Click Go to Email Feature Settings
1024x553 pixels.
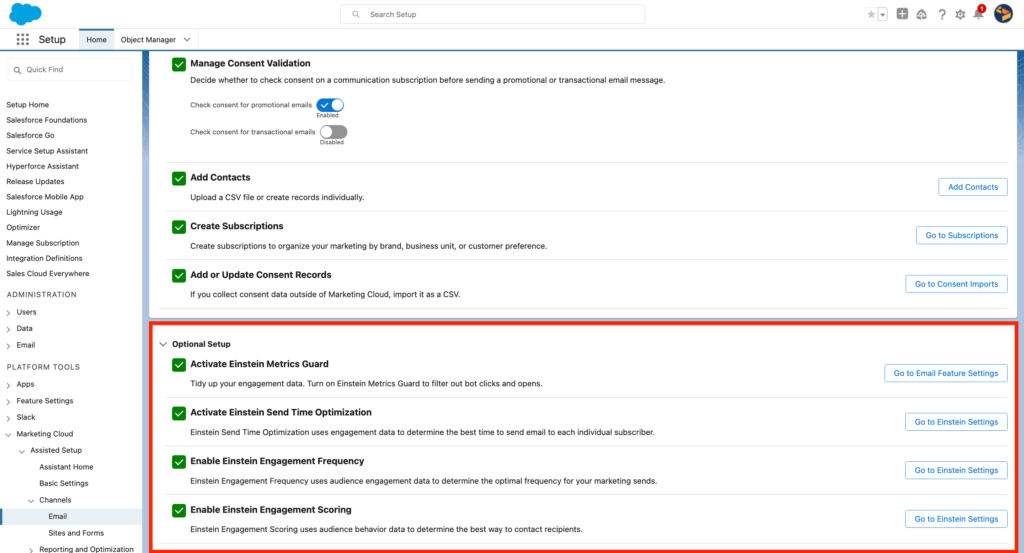[945, 373]
